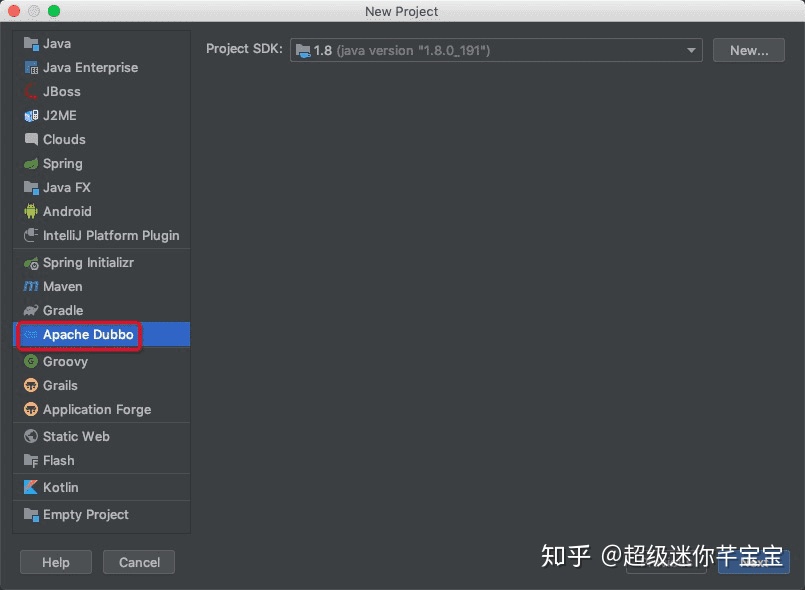Click the Cancel button
Viewport: 805px width, 590px height.
pyautogui.click(x=139, y=562)
